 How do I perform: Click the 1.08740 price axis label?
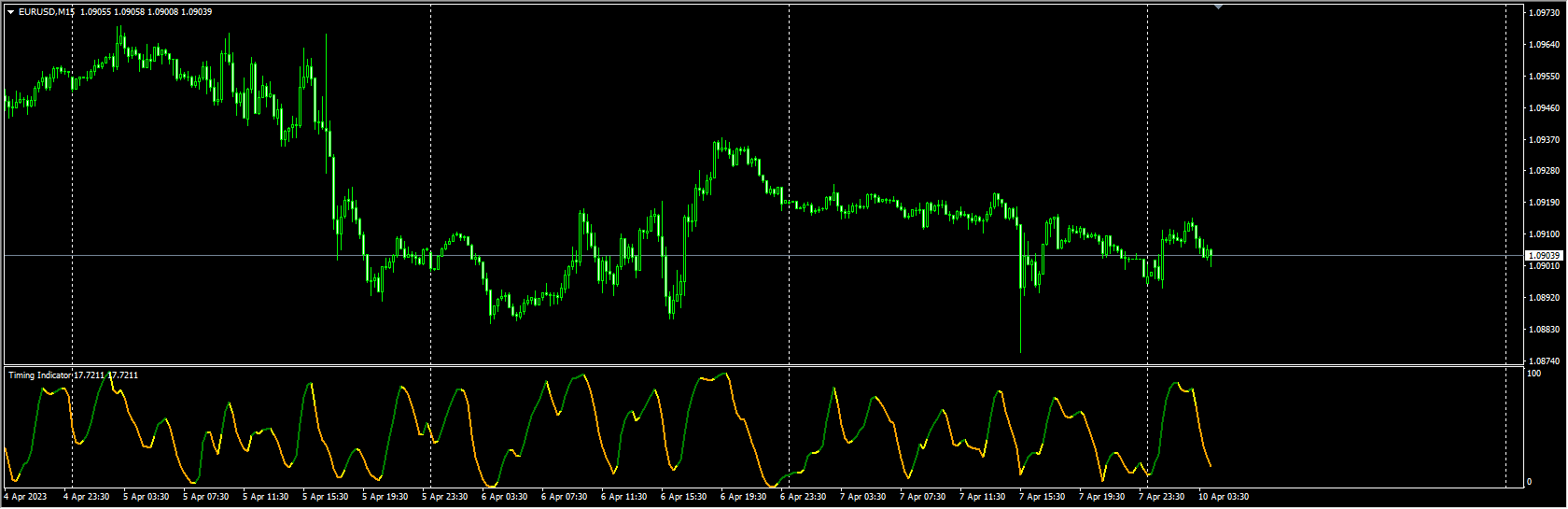pos(1545,361)
